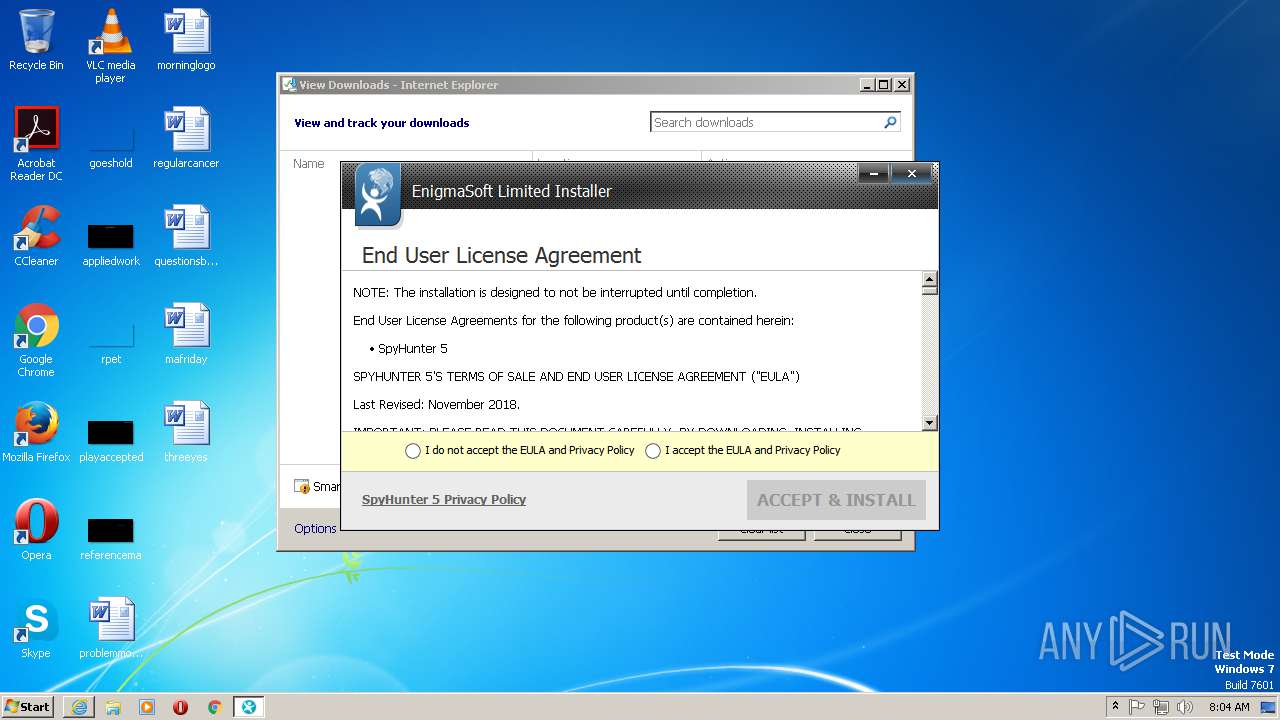Open CCleaner desktop shortcut
Viewport: 1280px width, 720px height.
coord(36,237)
